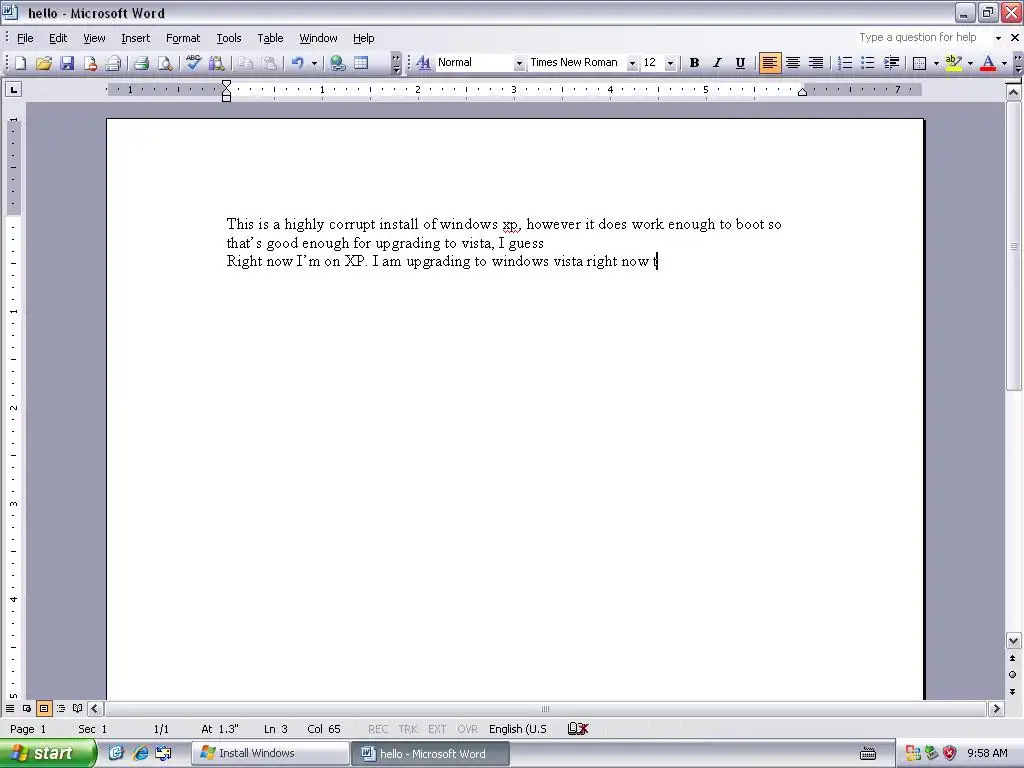
Task: Open the Format menu
Action: point(183,38)
